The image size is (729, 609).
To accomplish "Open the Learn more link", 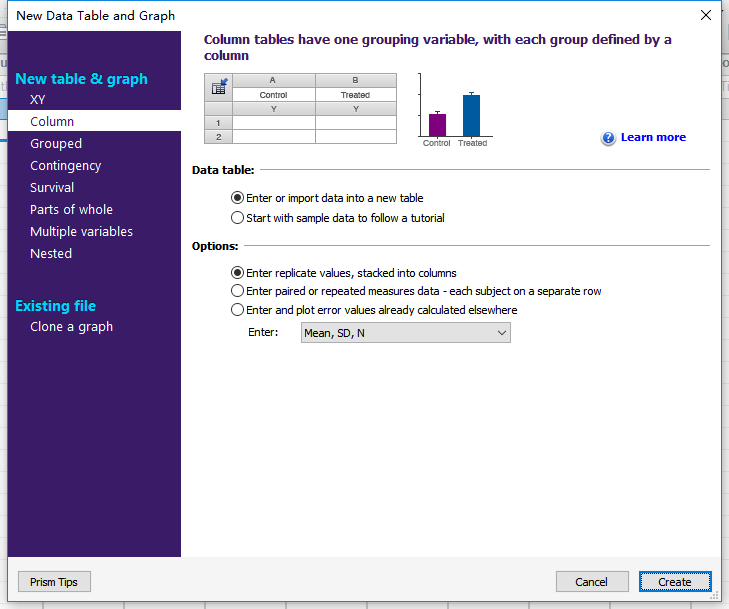I will click(x=653, y=137).
